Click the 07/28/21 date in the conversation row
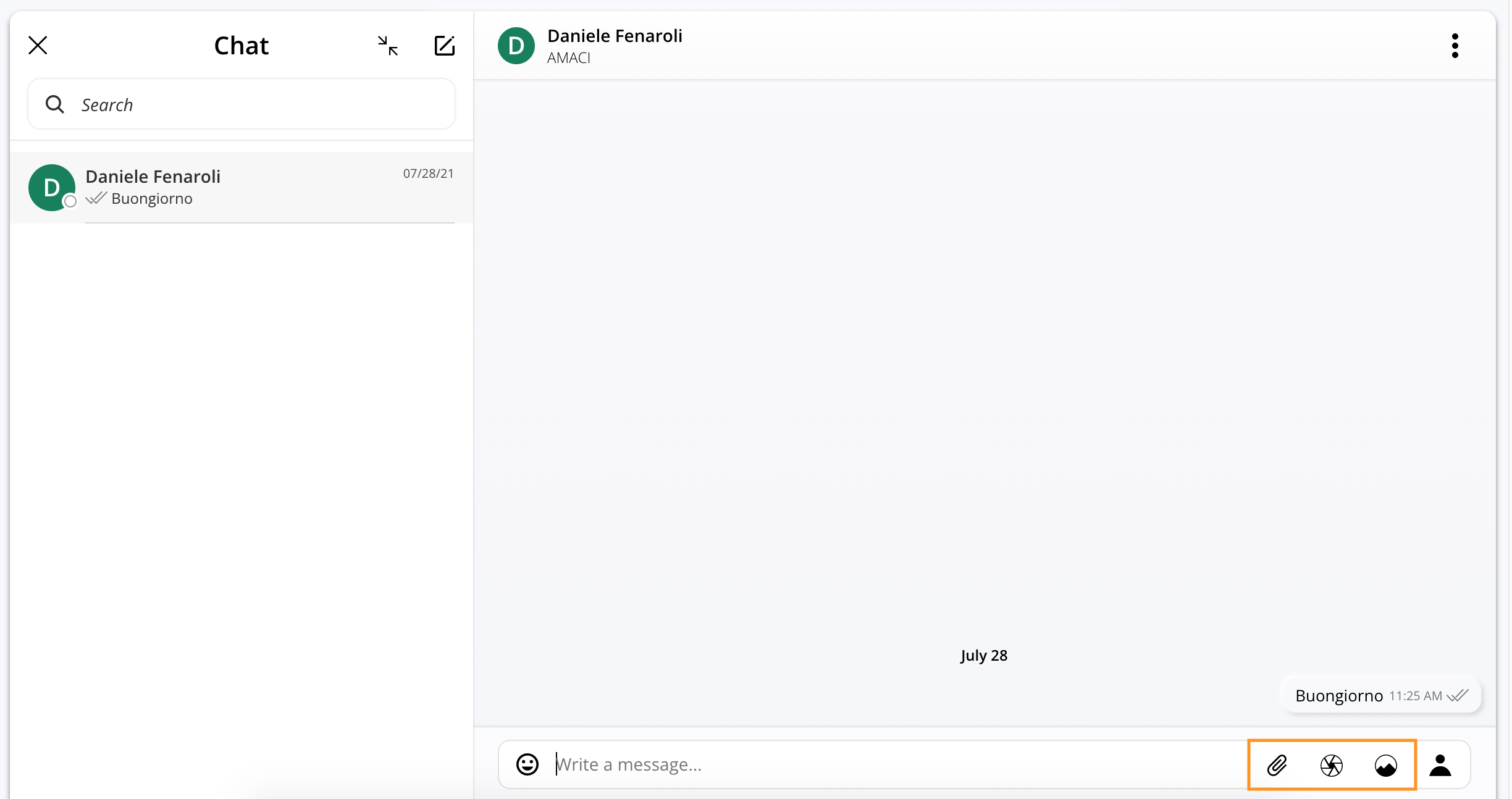This screenshot has height=799, width=1512. click(x=429, y=174)
